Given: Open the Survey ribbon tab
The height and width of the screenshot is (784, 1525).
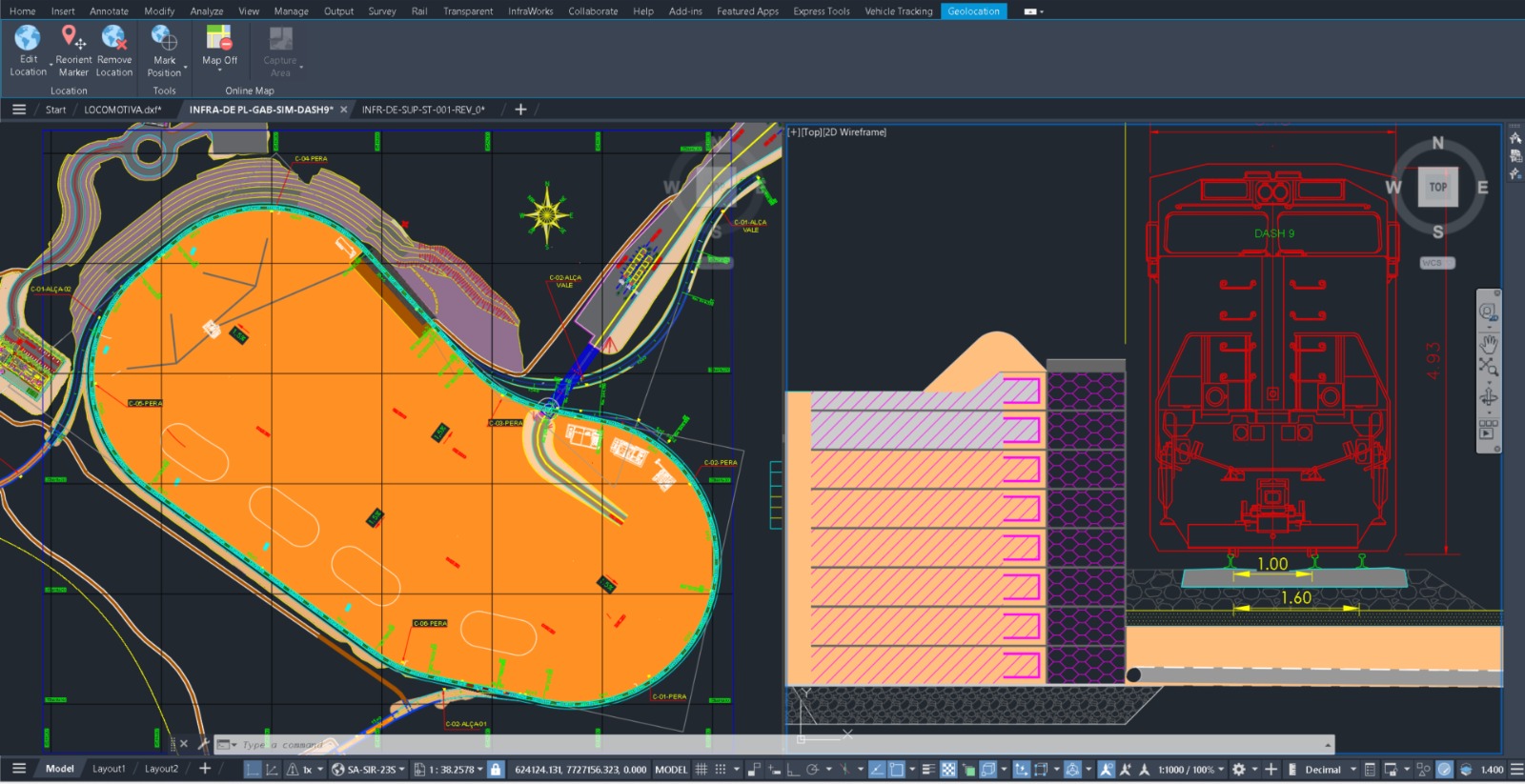Looking at the screenshot, I should pos(382,11).
